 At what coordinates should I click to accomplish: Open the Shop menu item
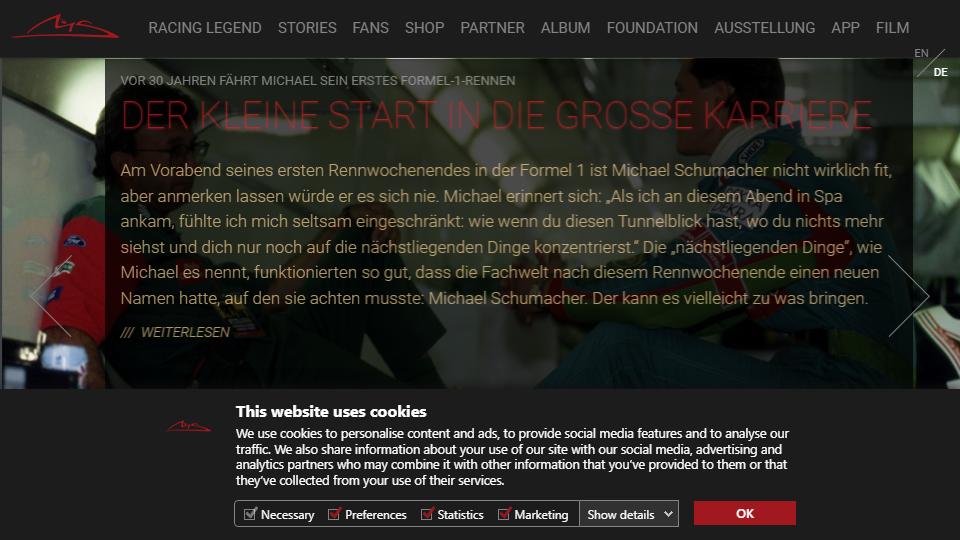(424, 28)
